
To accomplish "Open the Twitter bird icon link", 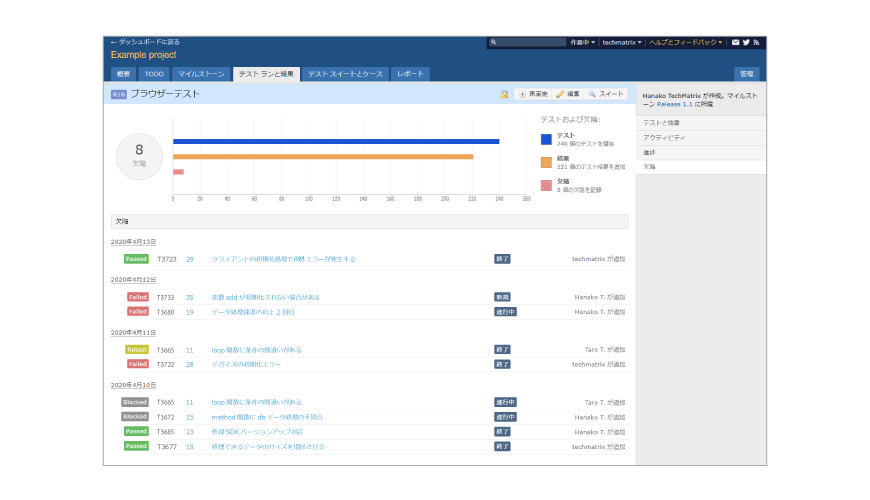I will point(746,42).
